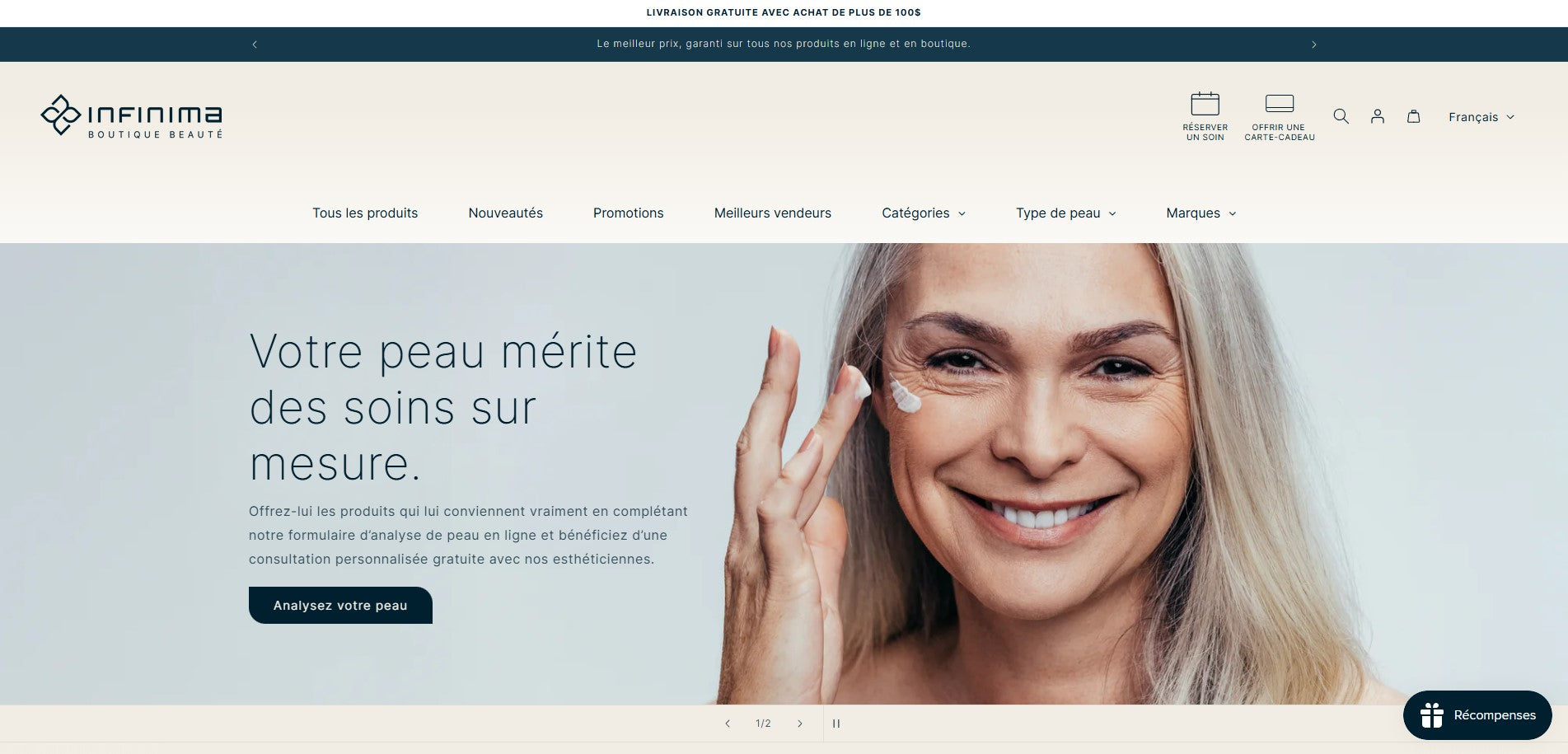This screenshot has height=754, width=1568.
Task: Show previous announcement bar message
Action: 255,44
